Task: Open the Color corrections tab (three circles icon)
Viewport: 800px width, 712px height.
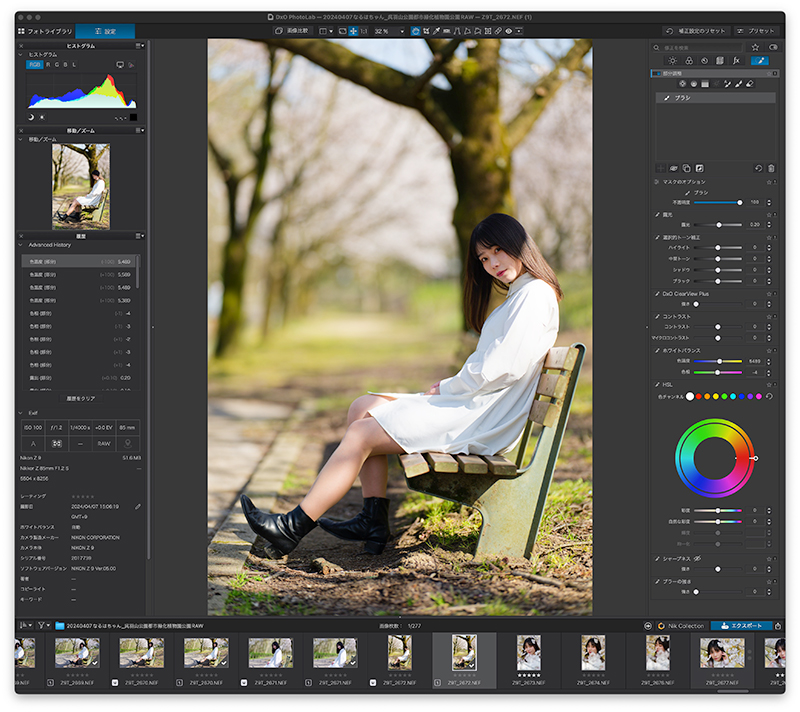Action: point(689,61)
